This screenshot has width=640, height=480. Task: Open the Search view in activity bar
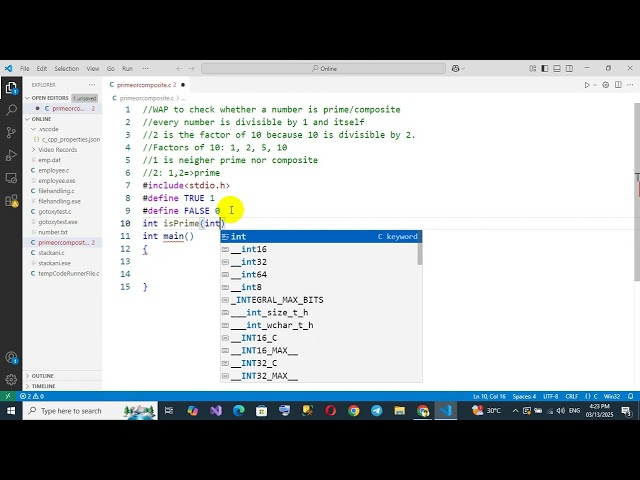coord(11,109)
